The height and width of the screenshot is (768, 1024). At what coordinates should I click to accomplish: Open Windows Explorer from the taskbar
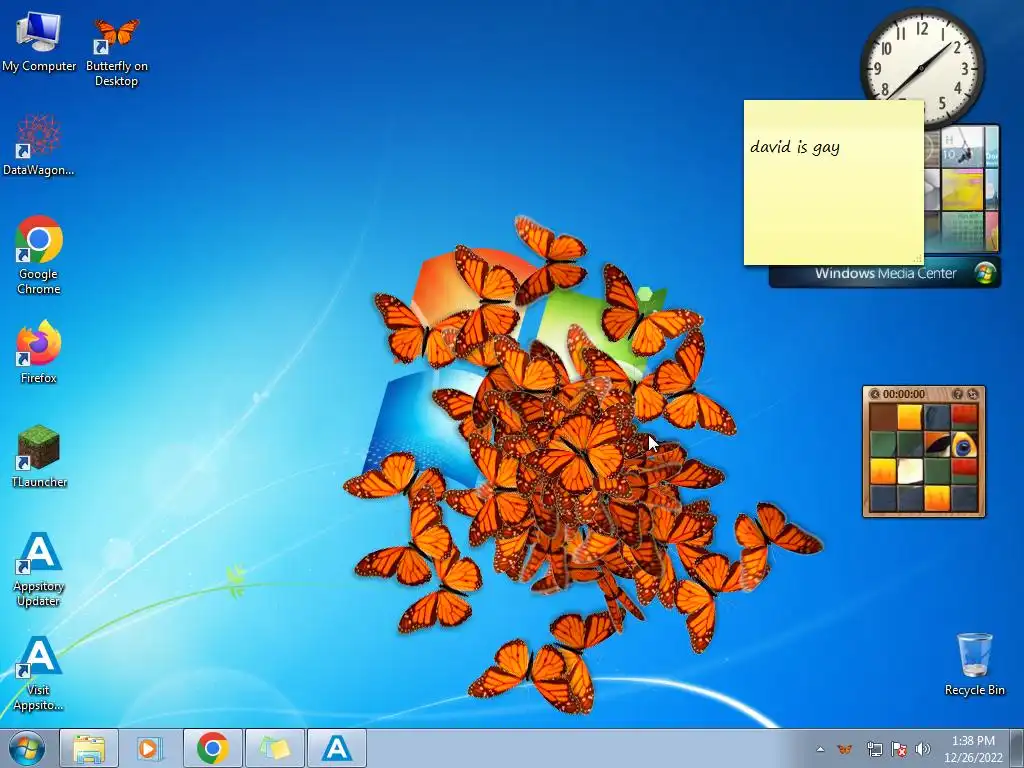click(89, 748)
